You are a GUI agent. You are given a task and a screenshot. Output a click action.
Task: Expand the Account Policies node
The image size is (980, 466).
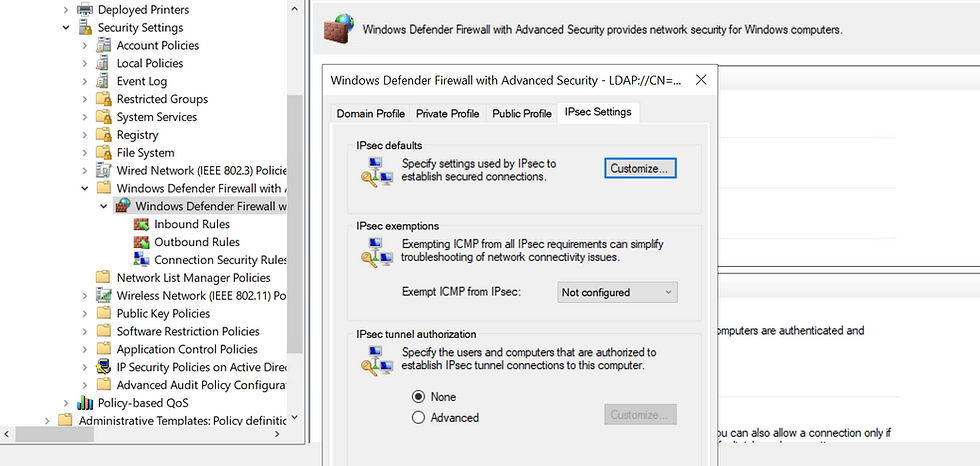click(85, 46)
